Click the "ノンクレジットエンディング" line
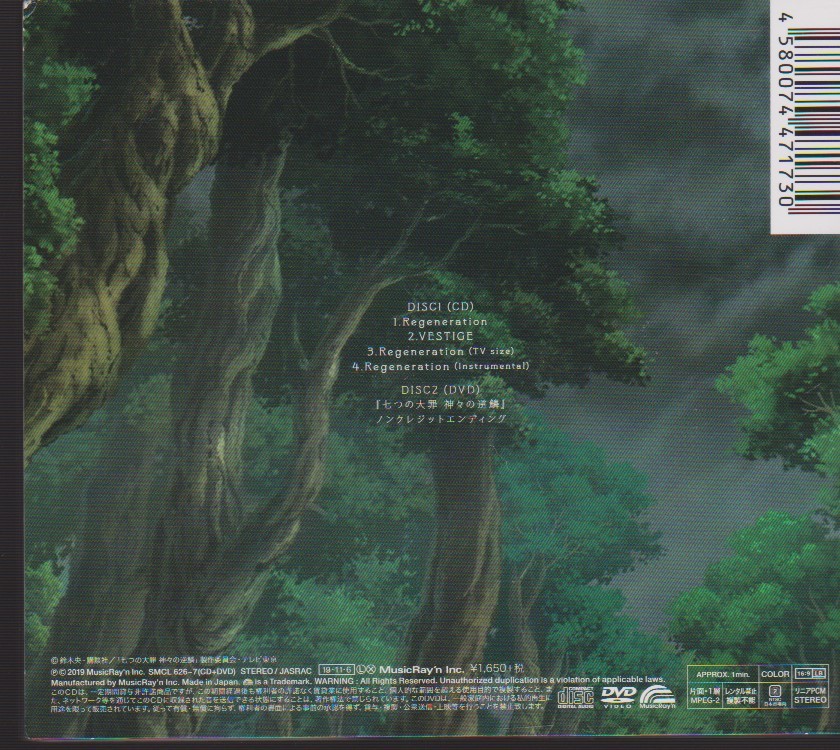840x750 pixels. 440,418
